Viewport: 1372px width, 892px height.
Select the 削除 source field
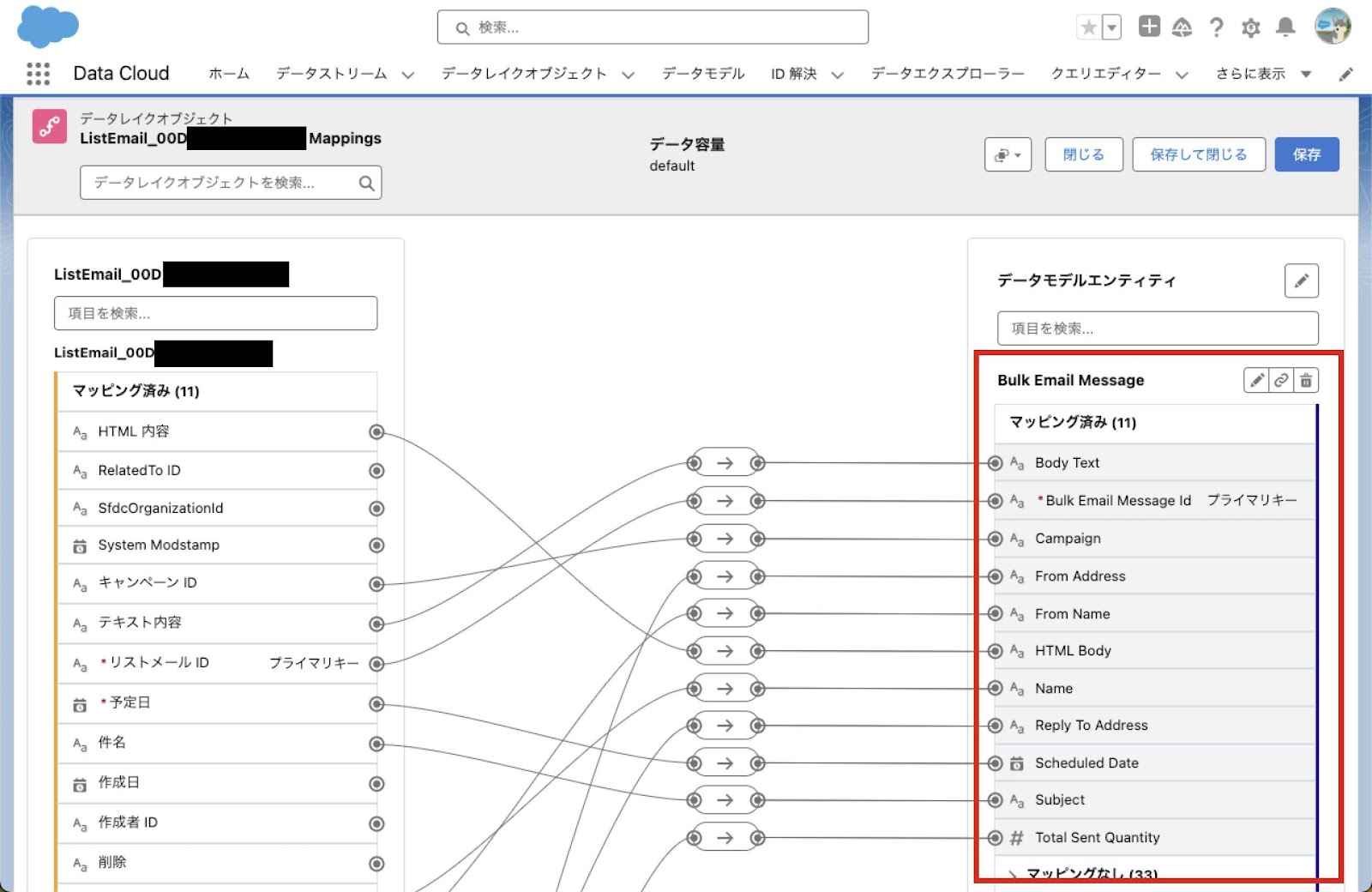click(218, 863)
